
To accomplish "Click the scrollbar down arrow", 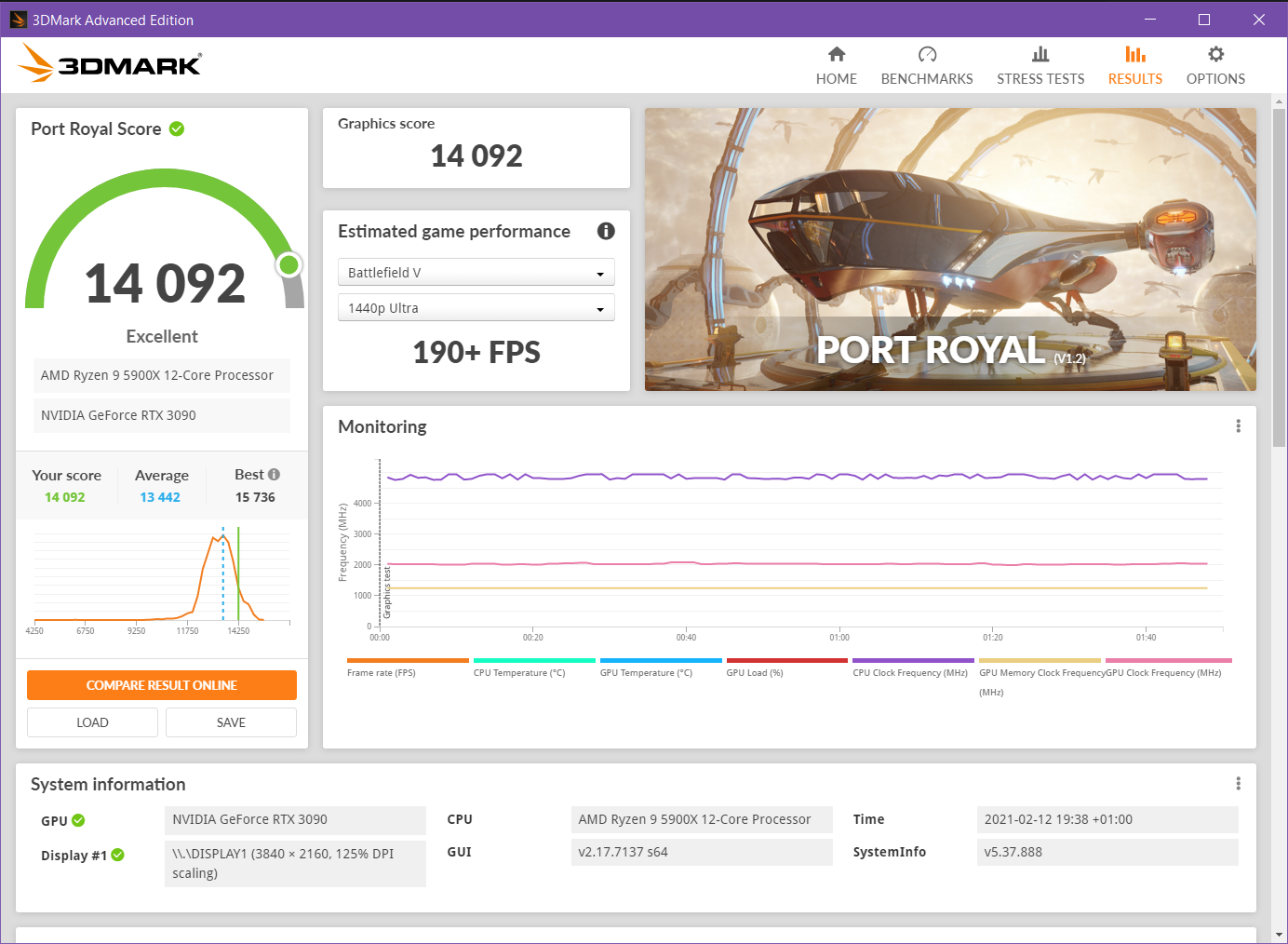I will [x=1280, y=935].
